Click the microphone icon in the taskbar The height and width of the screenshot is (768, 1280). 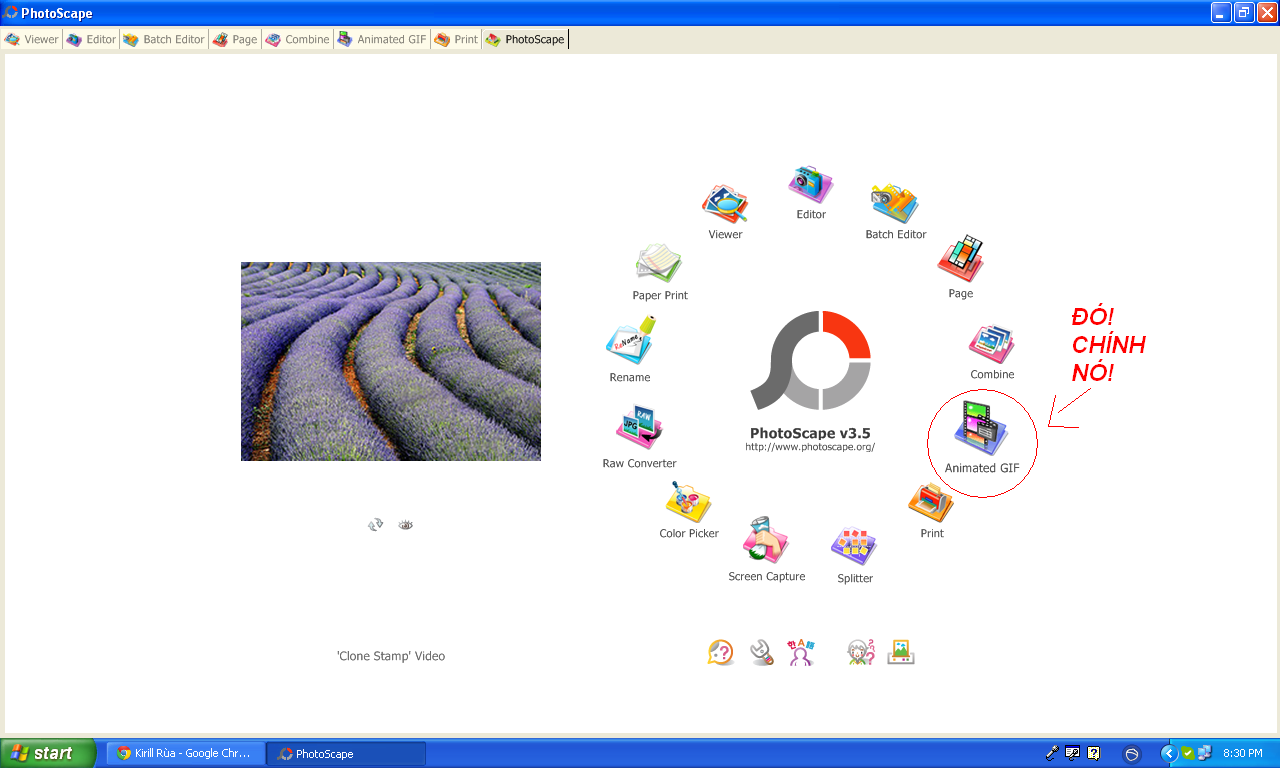(x=1052, y=753)
